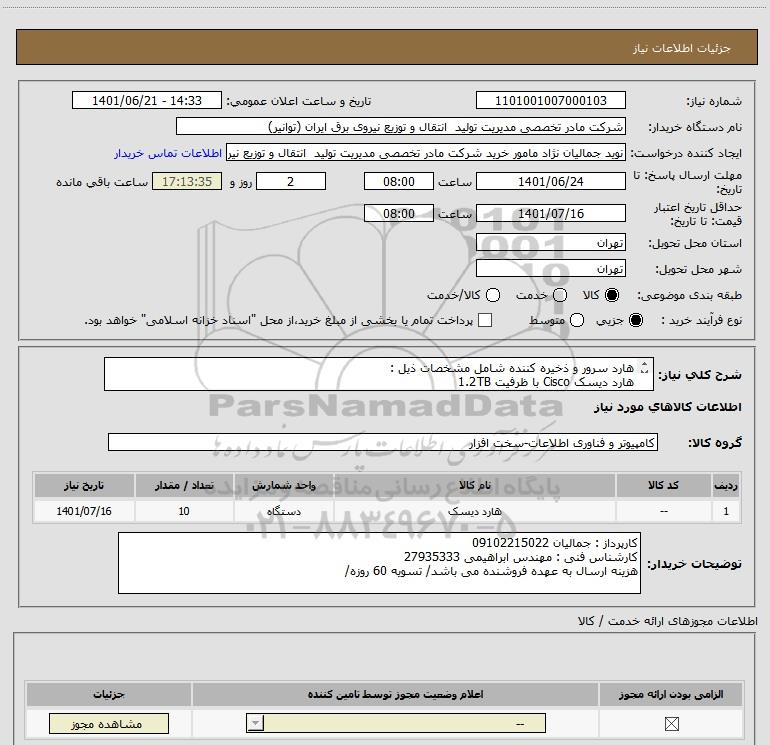Viewport: 770px width, 745px height.
Task: Click the delivery city تهران field
Action: (550, 269)
